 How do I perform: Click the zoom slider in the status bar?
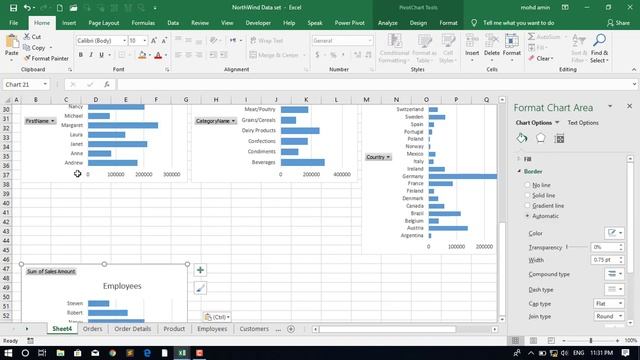[x=590, y=340]
